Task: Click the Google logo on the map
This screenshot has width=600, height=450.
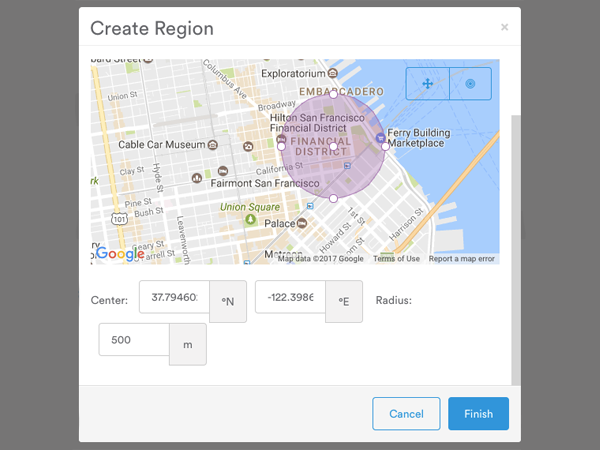Action: click(120, 254)
